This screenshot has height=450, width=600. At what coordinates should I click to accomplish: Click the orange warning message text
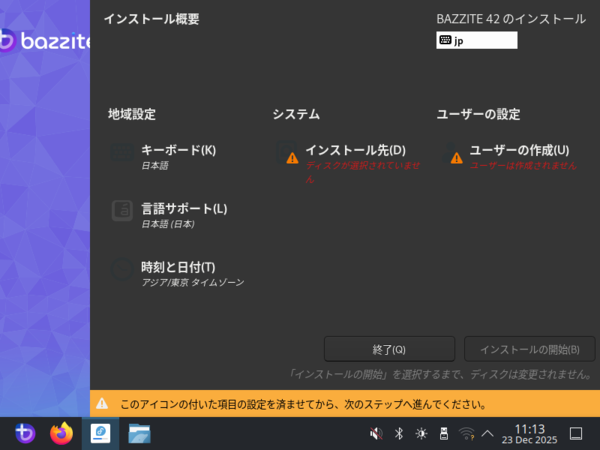tap(303, 404)
